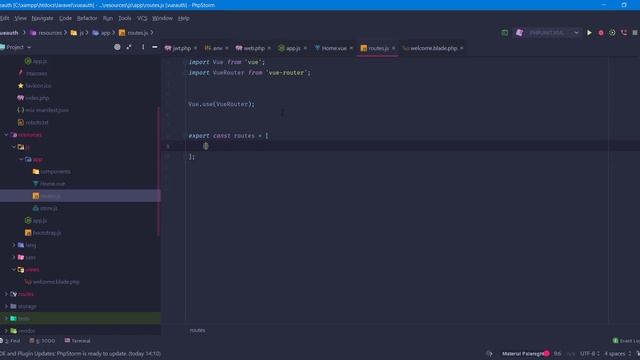Collapse the app folder under js
Image resolution: width=640 pixels, height=360 pixels.
tap(21, 159)
